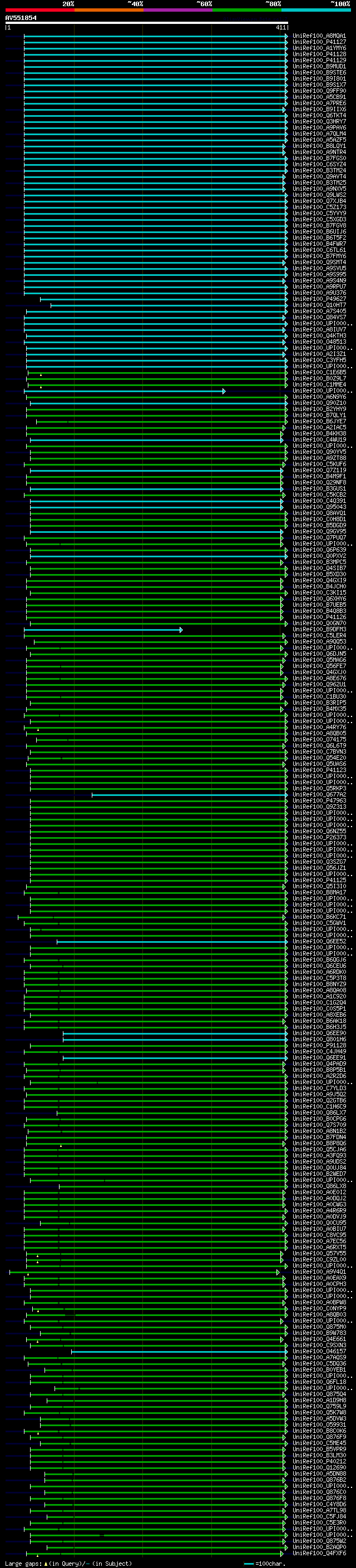This screenshot has width=356, height=1568.
Task: Select hit label UniRef100_Q9AVT4
Action: pos(319,176)
